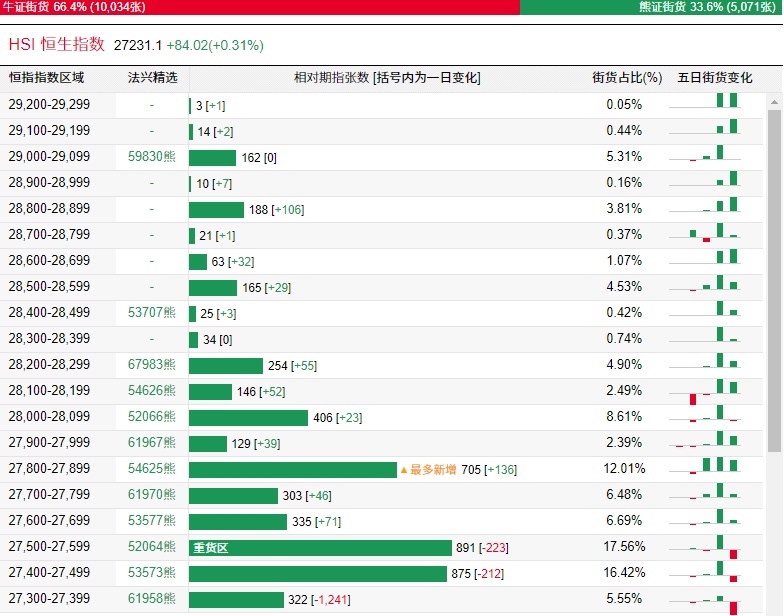Click the five-day chart for 29,200-29,299
Screen dimensions: 784x616
[x=705, y=100]
